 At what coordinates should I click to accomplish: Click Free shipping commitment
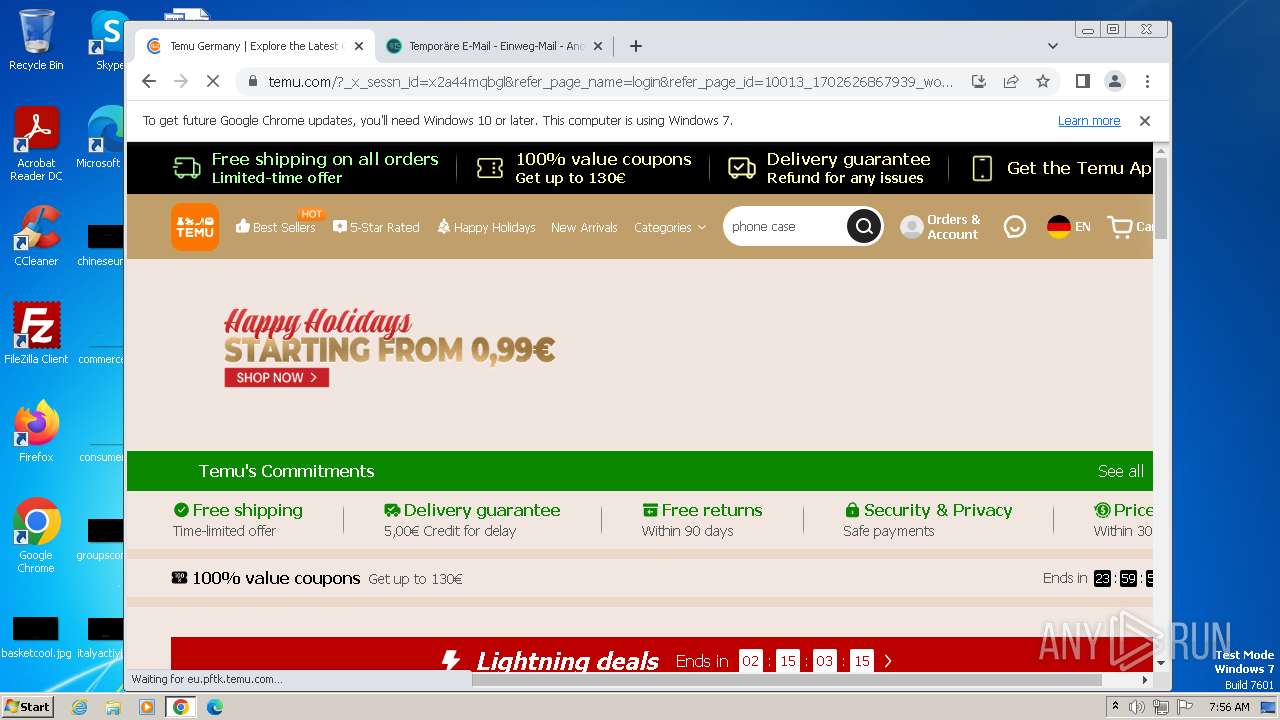(x=237, y=519)
